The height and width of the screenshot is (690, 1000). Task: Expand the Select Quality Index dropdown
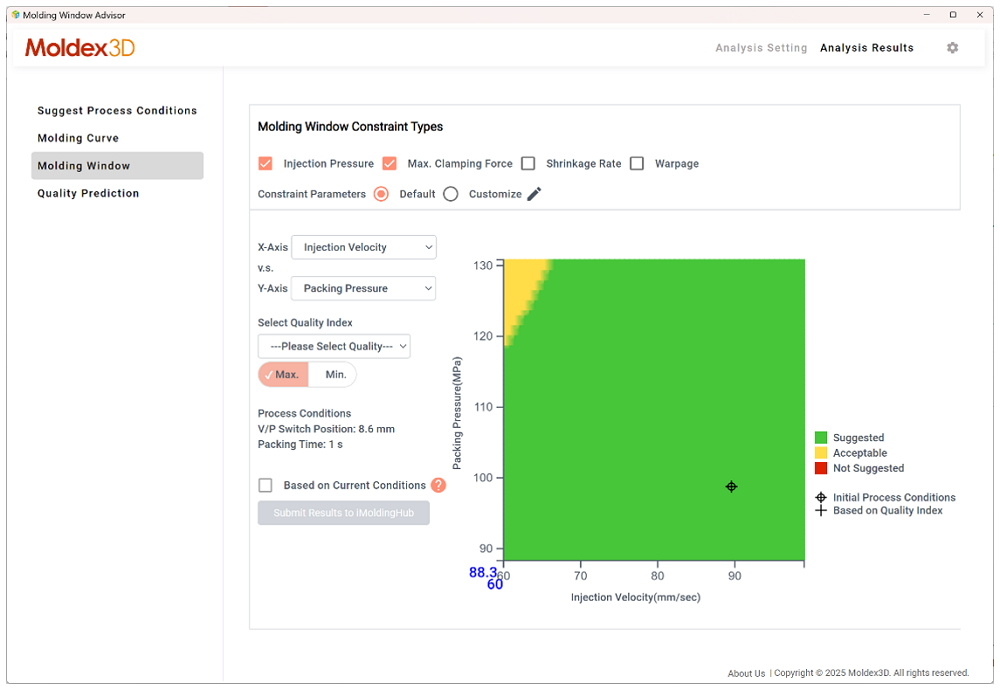[x=334, y=346]
